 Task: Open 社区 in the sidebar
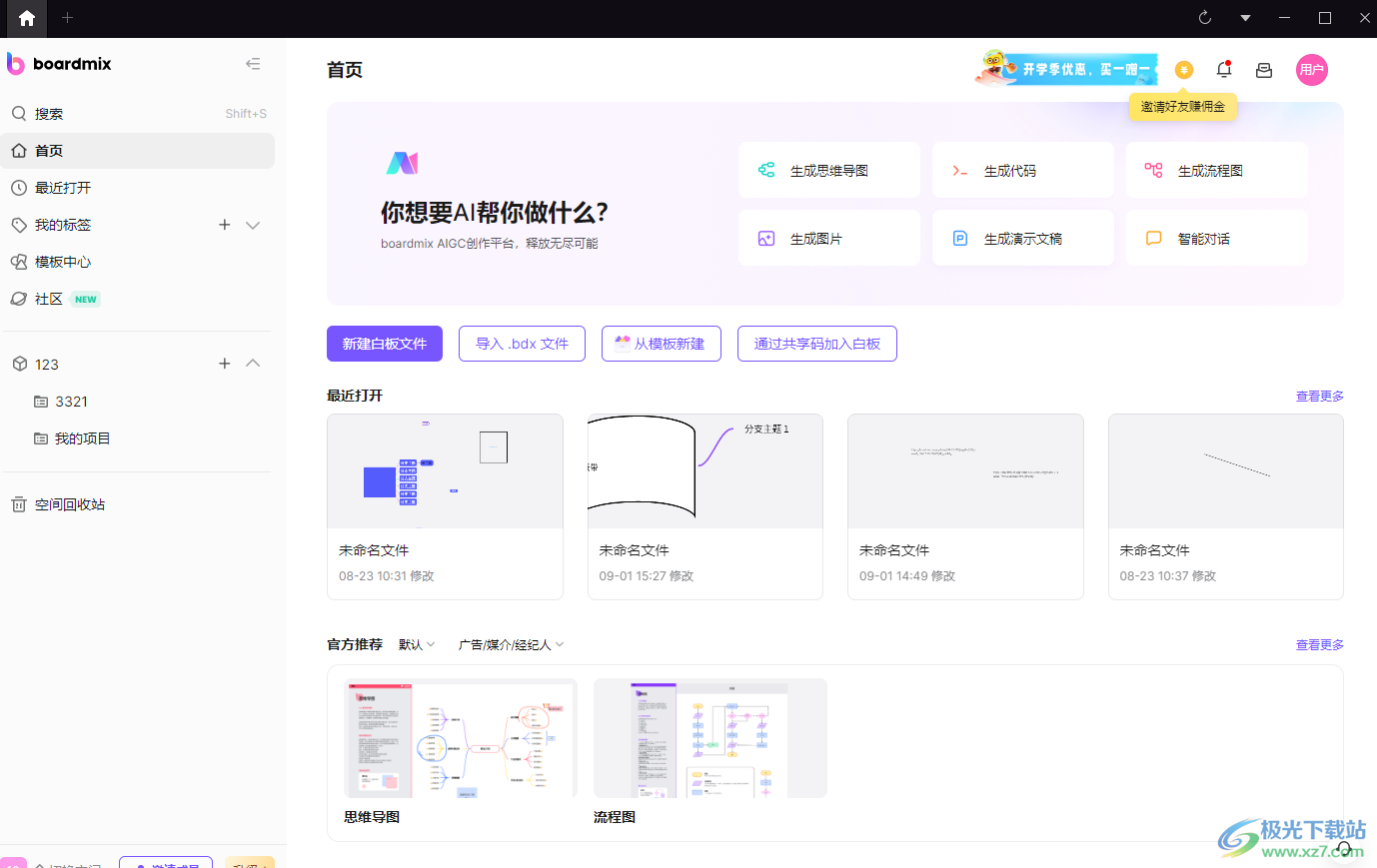139,299
